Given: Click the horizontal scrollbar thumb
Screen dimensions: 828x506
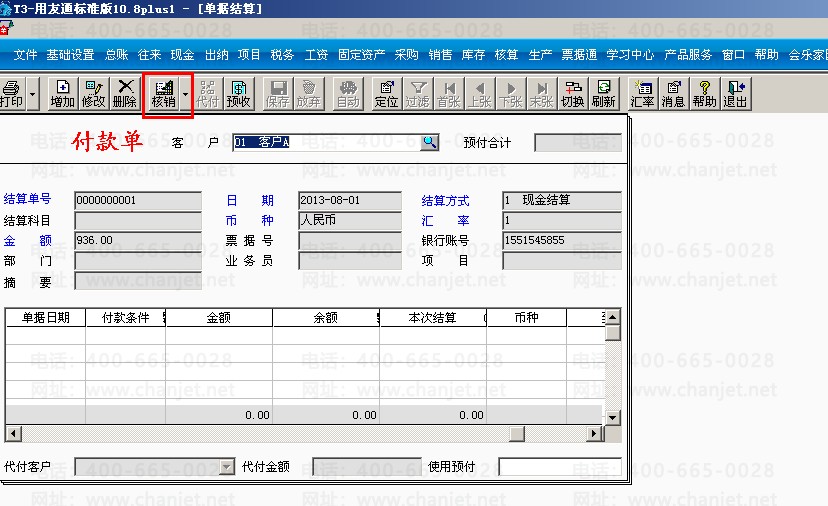Looking at the screenshot, I should [x=517, y=434].
